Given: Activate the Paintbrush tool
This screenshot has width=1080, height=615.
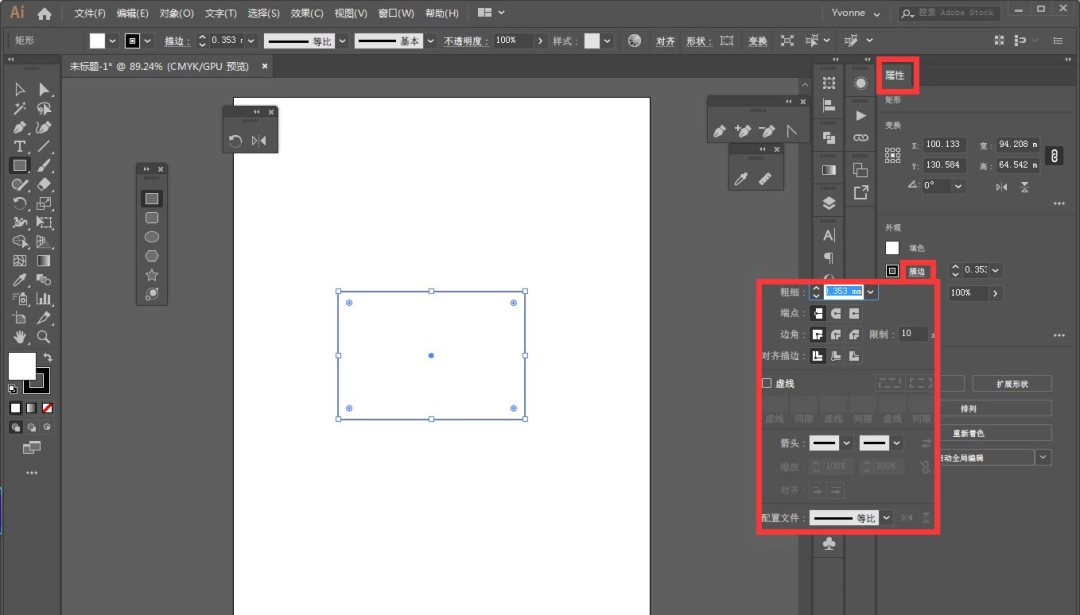Looking at the screenshot, I should click(x=44, y=166).
